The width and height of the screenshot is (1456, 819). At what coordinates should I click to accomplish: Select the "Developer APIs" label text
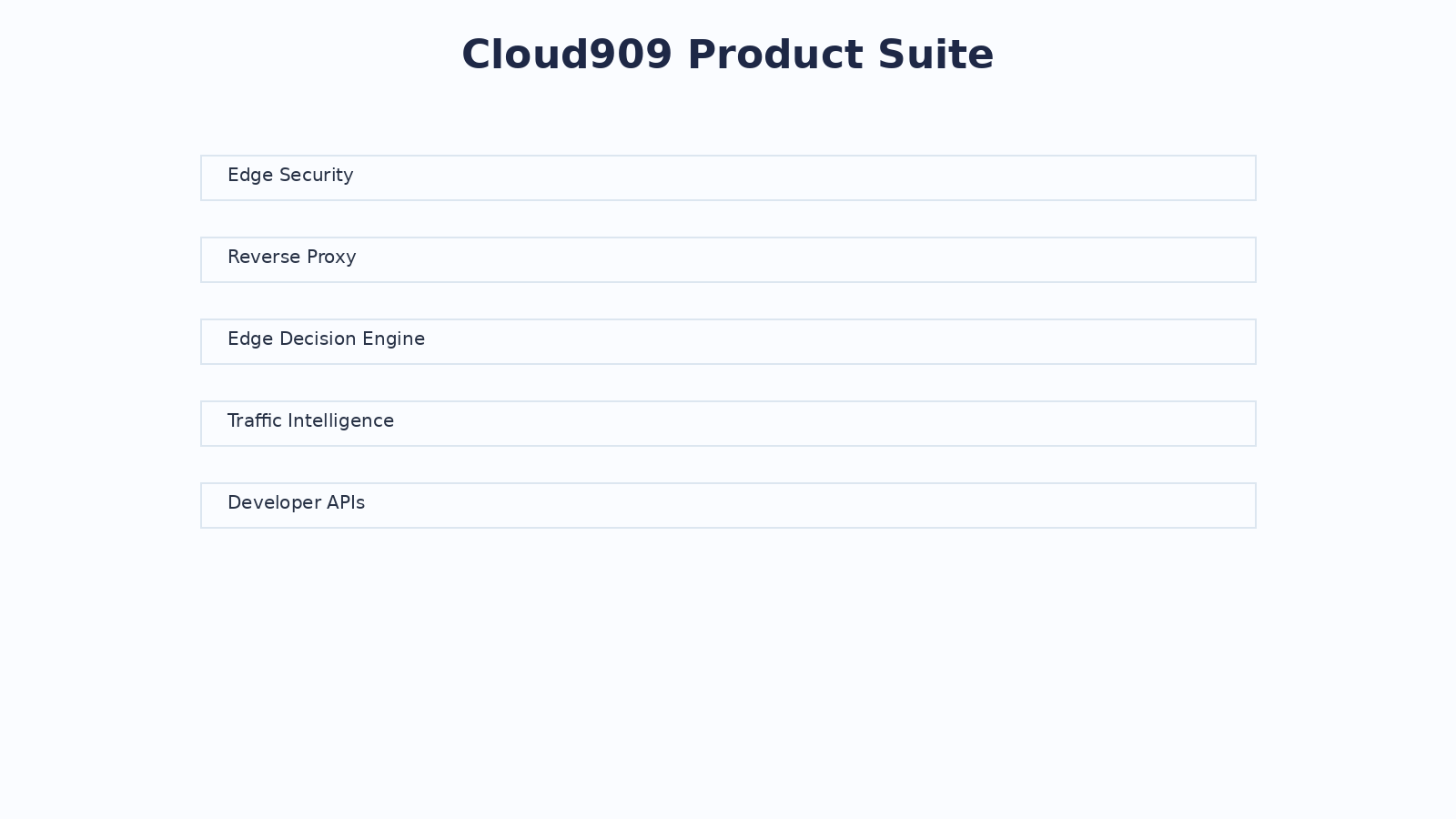[296, 503]
